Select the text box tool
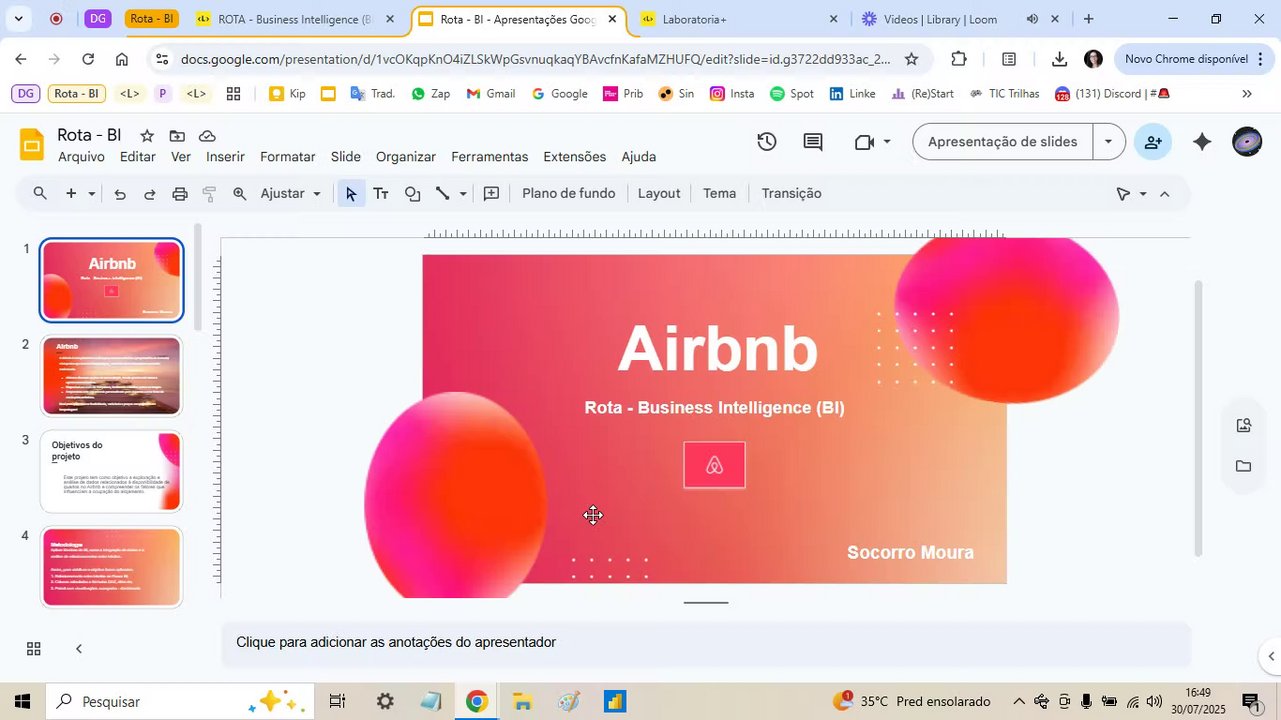The image size is (1281, 720). pos(381,194)
